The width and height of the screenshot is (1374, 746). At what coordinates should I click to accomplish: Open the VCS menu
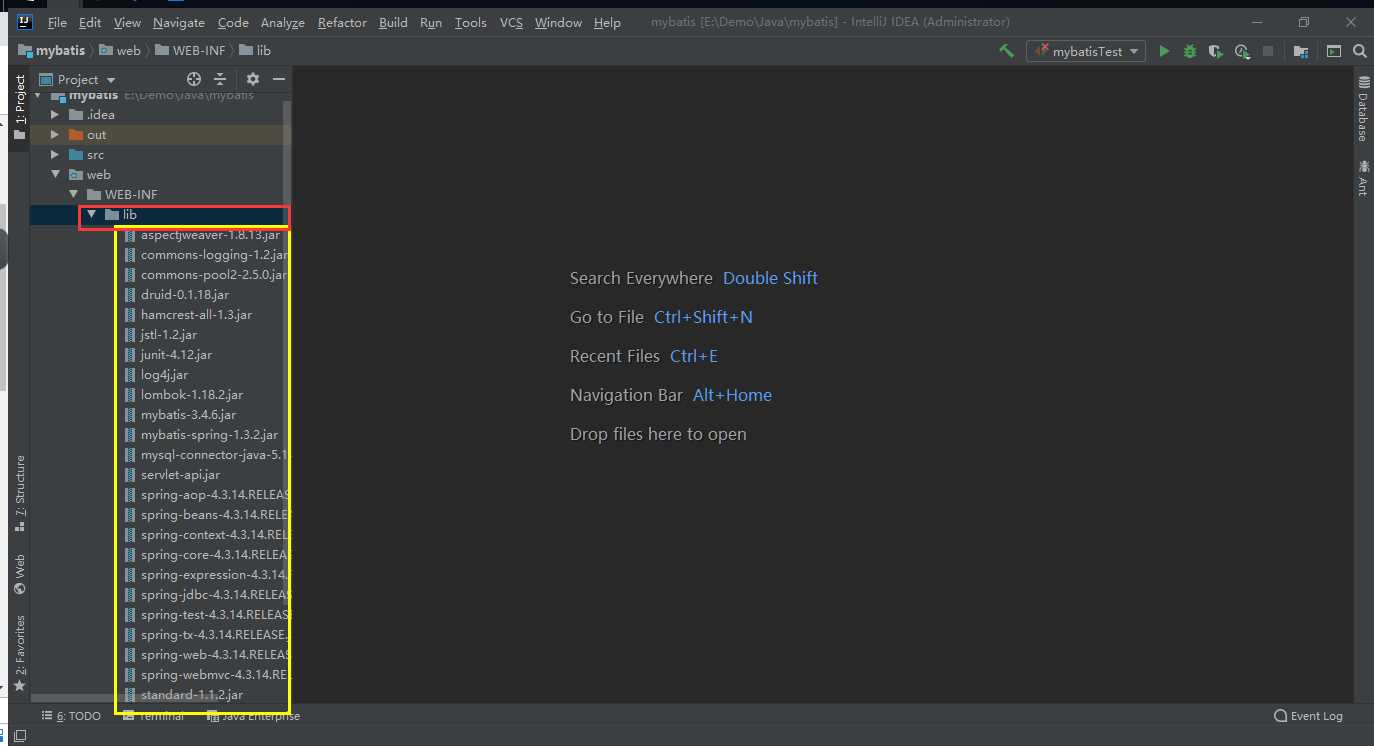pyautogui.click(x=511, y=22)
